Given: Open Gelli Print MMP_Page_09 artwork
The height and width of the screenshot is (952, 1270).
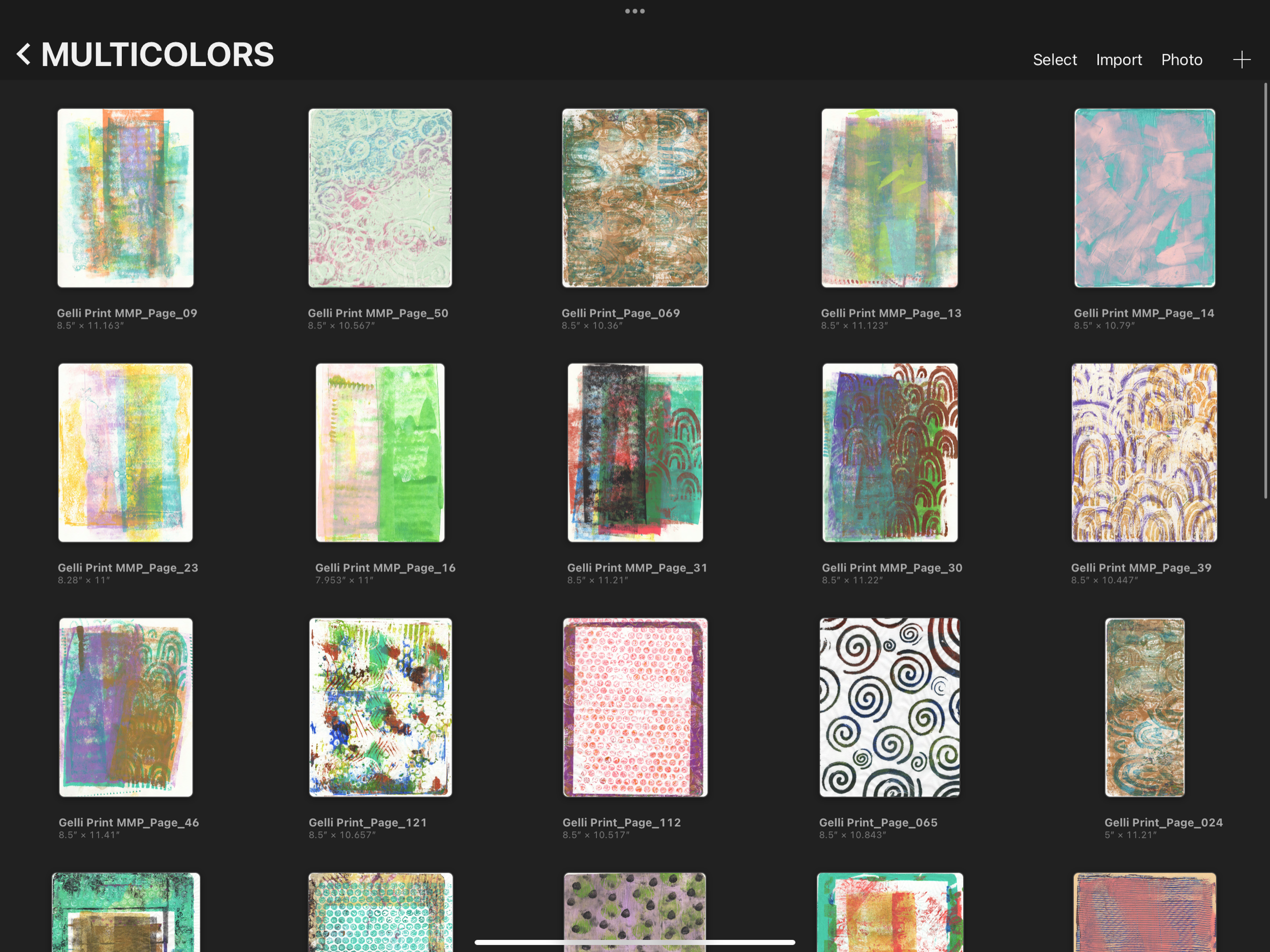Looking at the screenshot, I should 125,198.
